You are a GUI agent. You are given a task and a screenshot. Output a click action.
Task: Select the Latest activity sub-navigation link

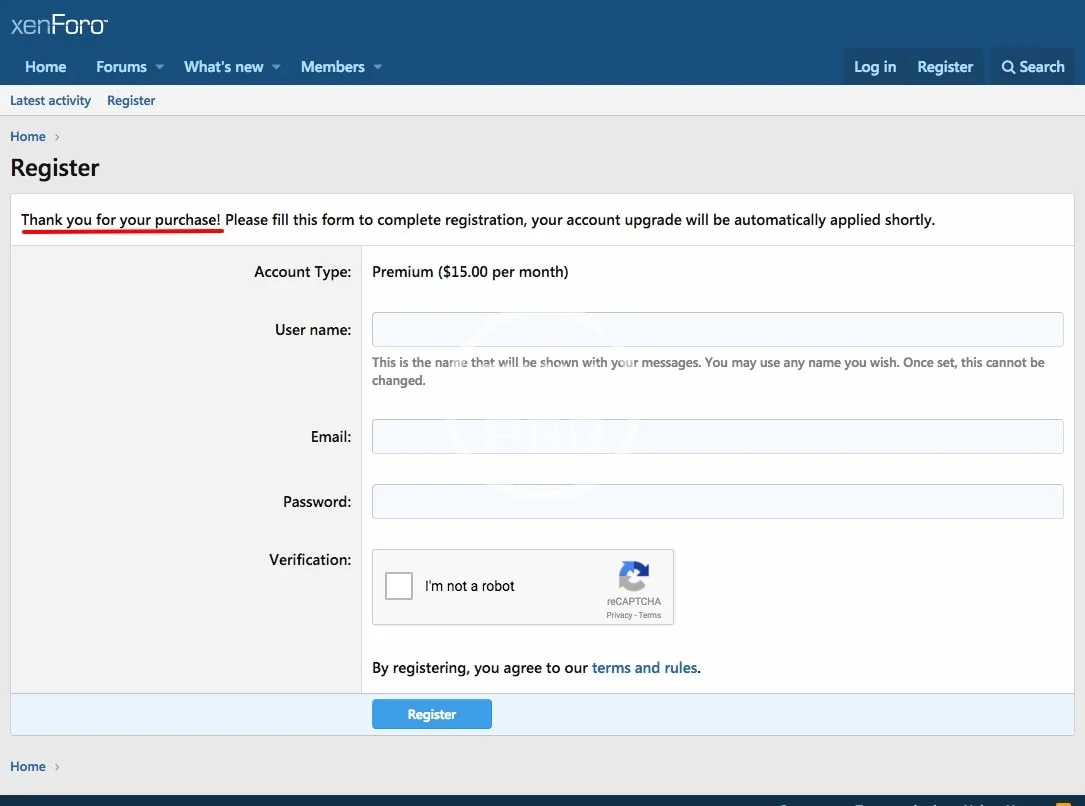click(x=50, y=101)
